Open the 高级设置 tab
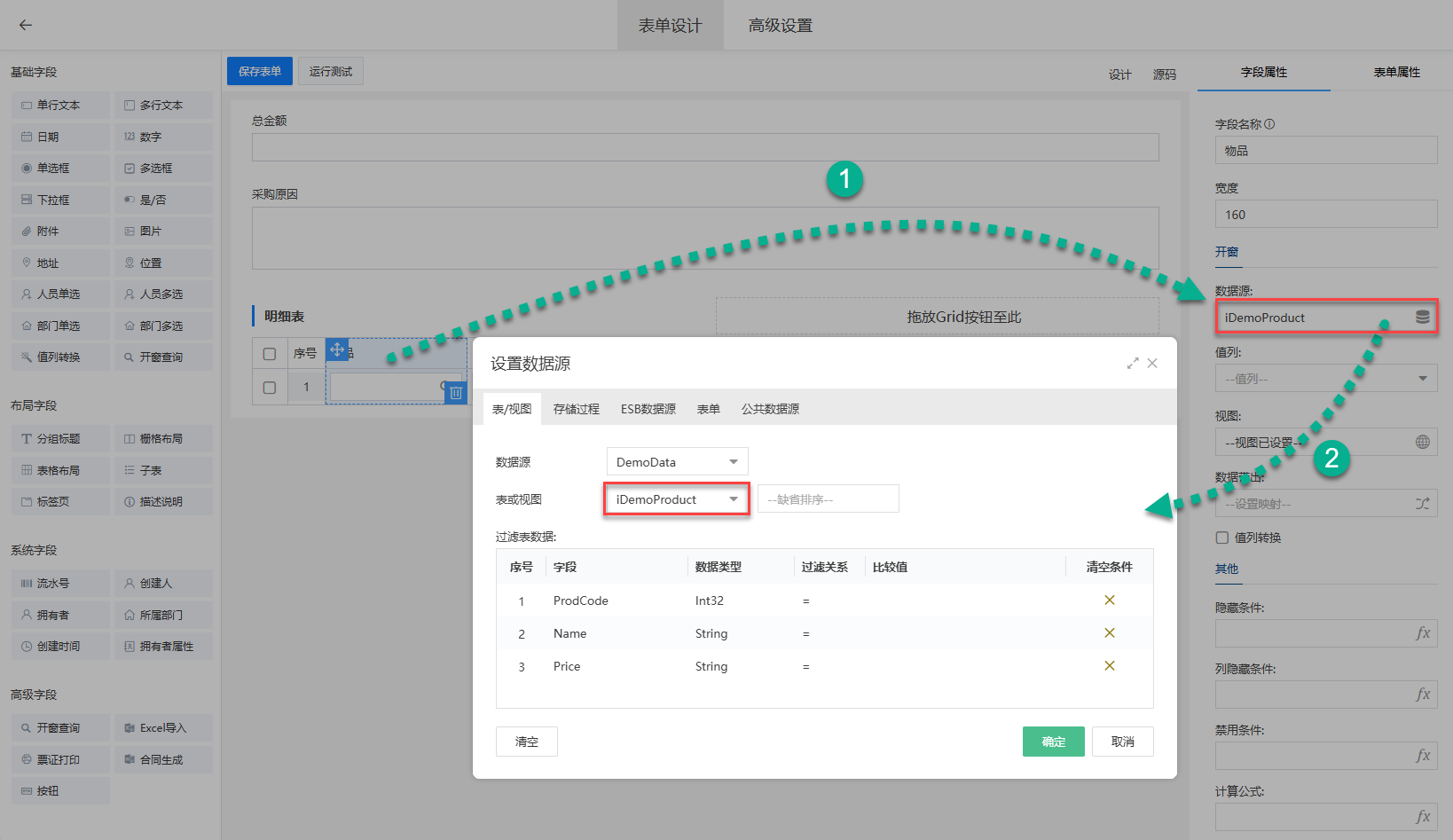This screenshot has width=1453, height=840. coord(780,26)
